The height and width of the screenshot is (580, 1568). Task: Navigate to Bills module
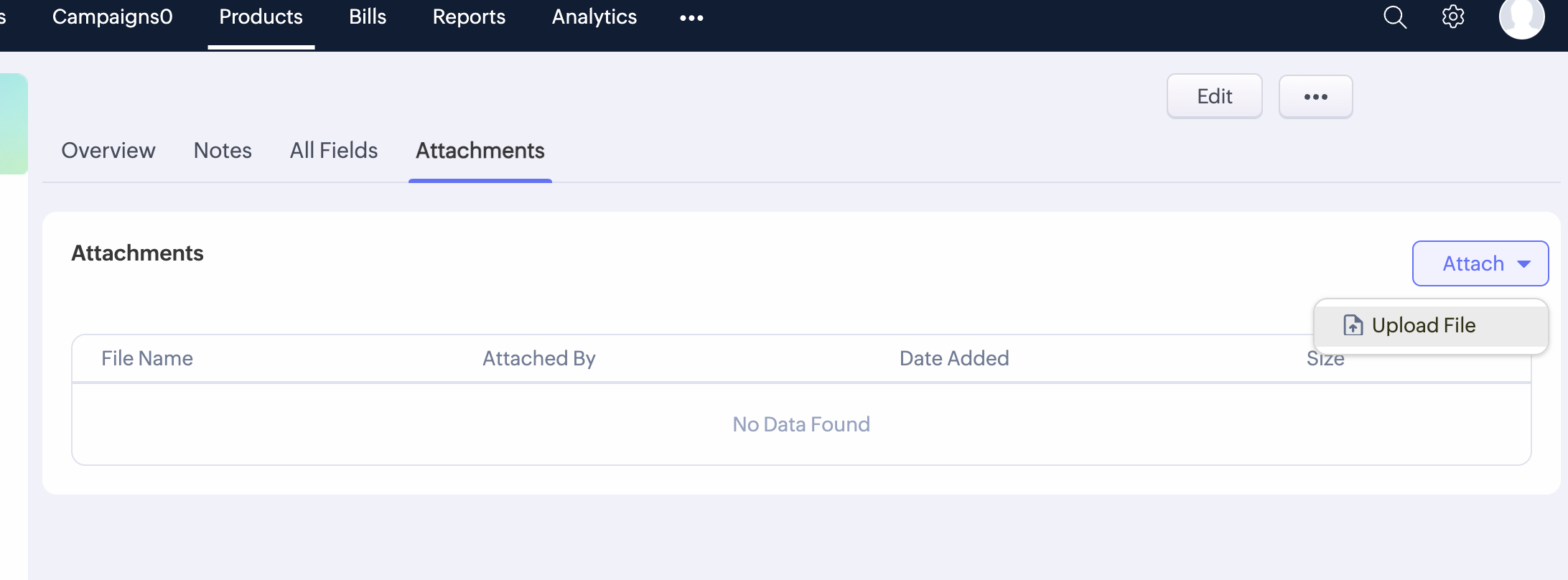(x=368, y=17)
